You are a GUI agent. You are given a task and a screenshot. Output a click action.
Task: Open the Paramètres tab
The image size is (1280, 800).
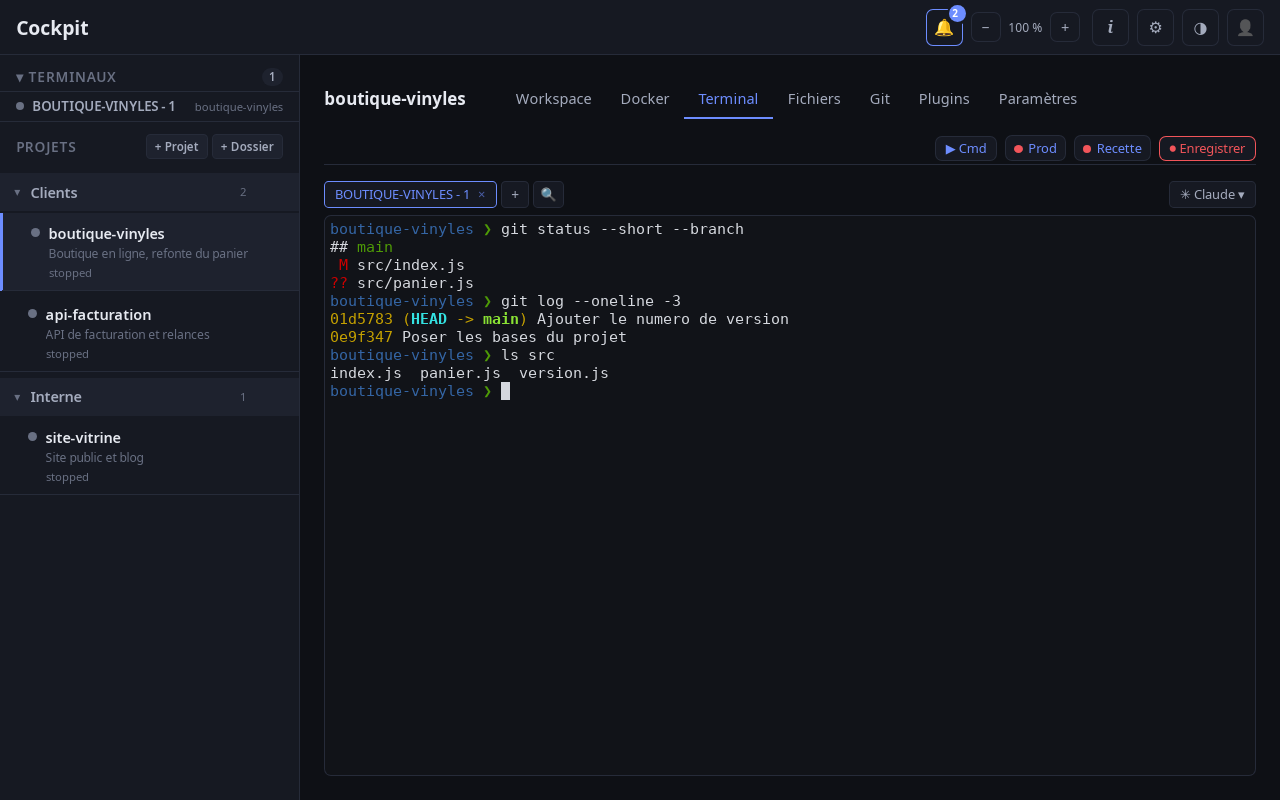coord(1038,98)
